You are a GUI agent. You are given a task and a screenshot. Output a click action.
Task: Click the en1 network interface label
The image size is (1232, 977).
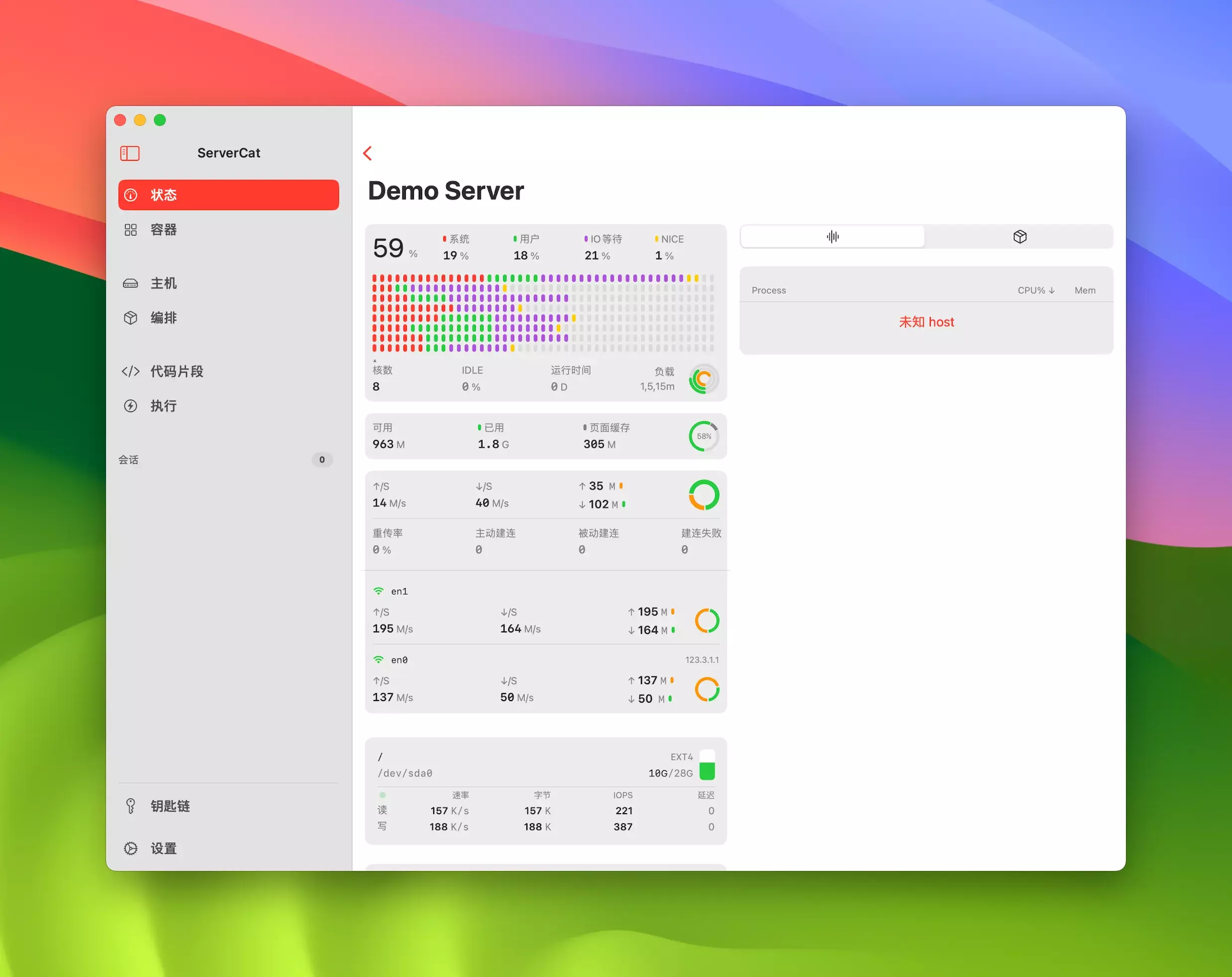coord(399,592)
